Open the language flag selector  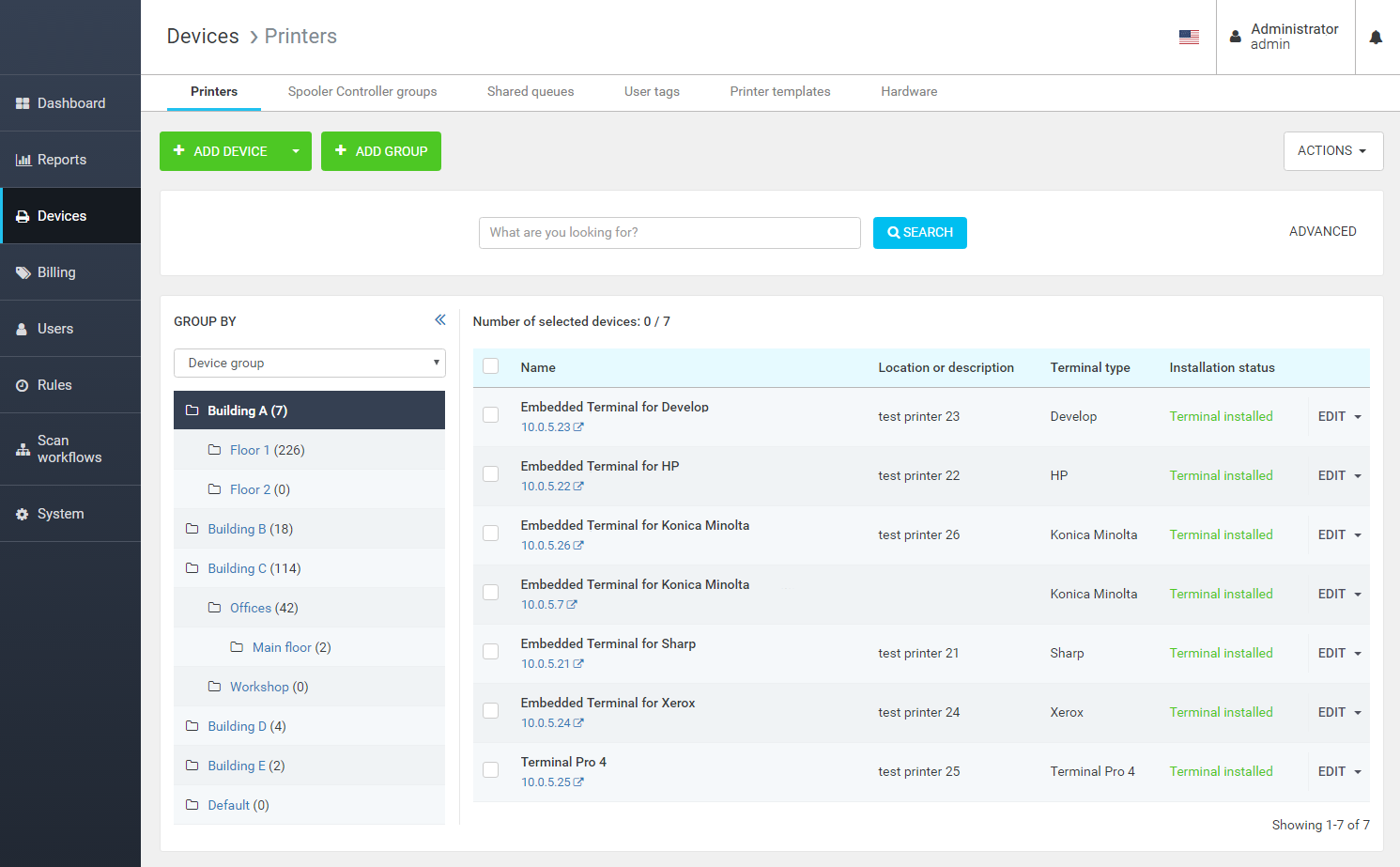[x=1189, y=38]
